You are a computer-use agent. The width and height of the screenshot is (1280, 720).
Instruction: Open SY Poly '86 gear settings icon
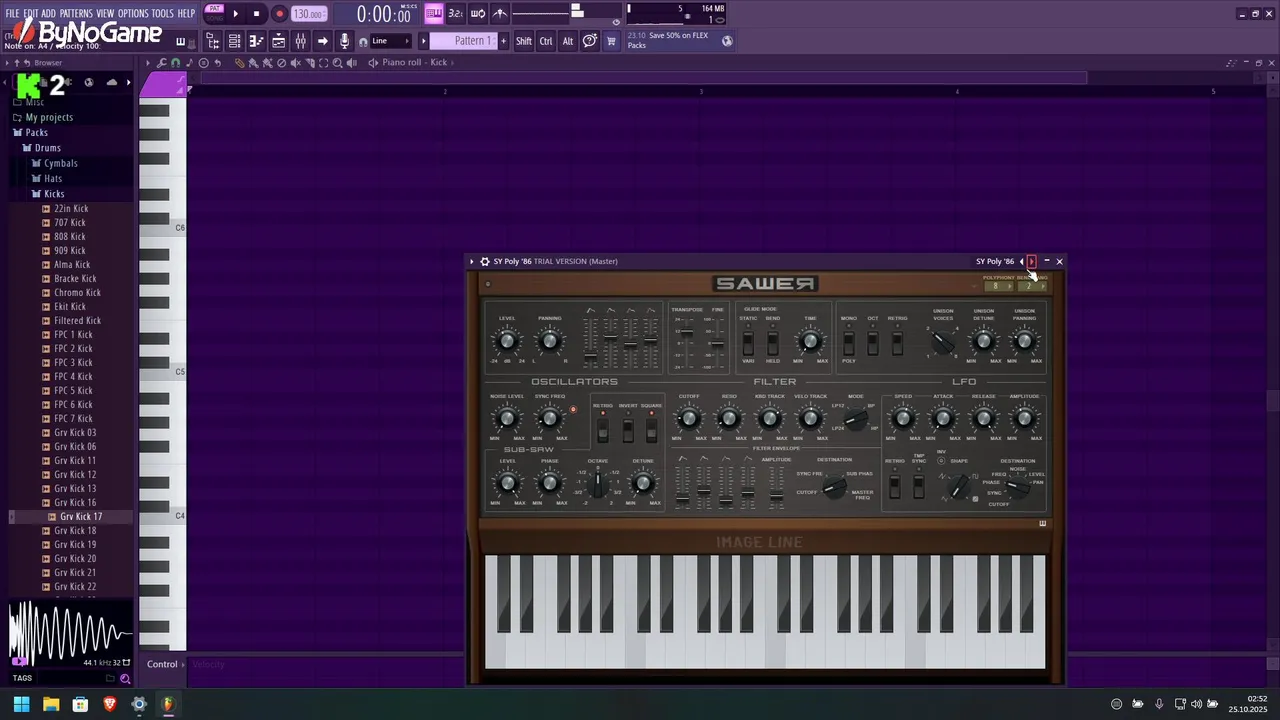click(x=485, y=261)
